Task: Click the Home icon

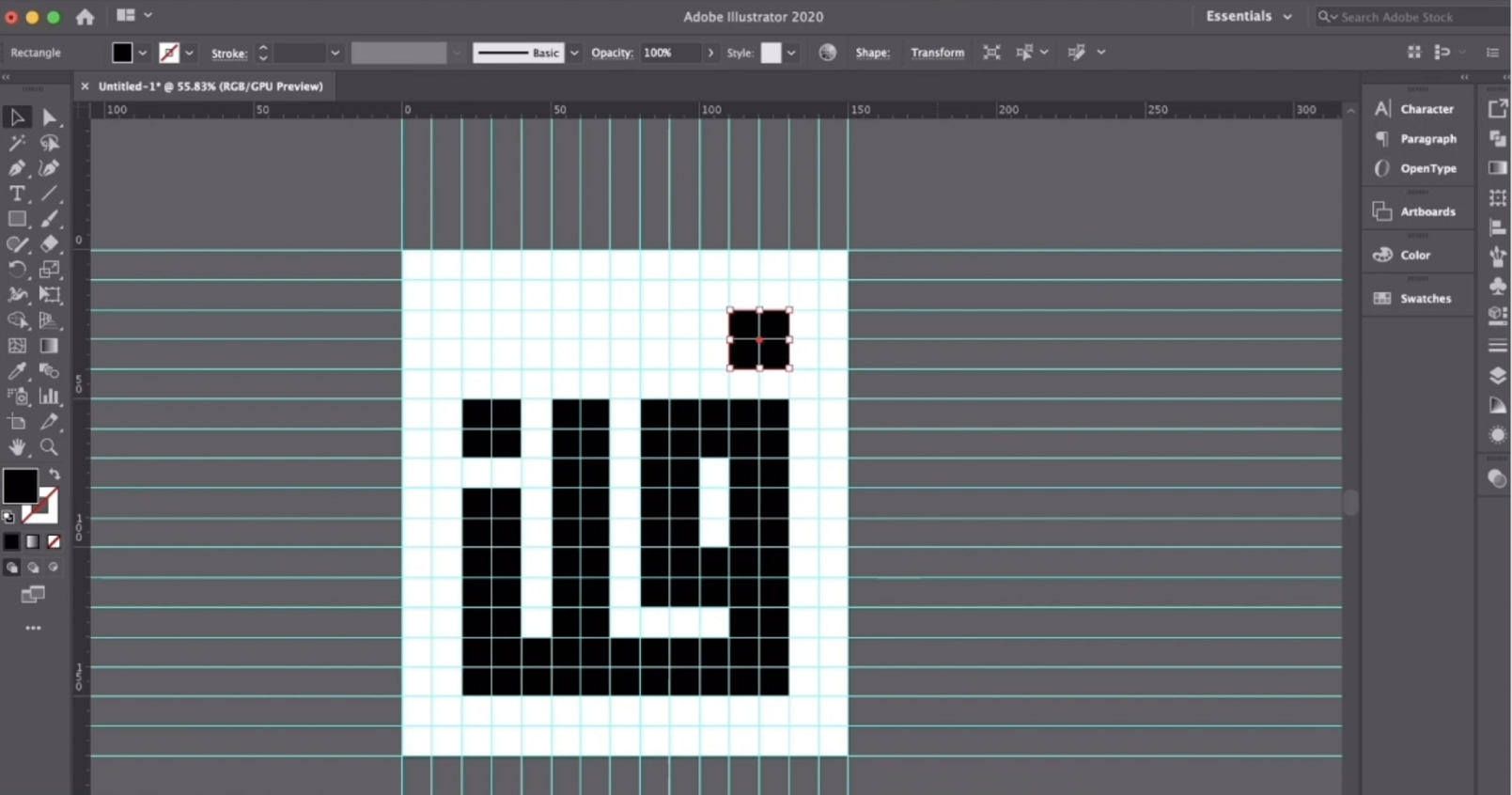Action: click(x=85, y=17)
